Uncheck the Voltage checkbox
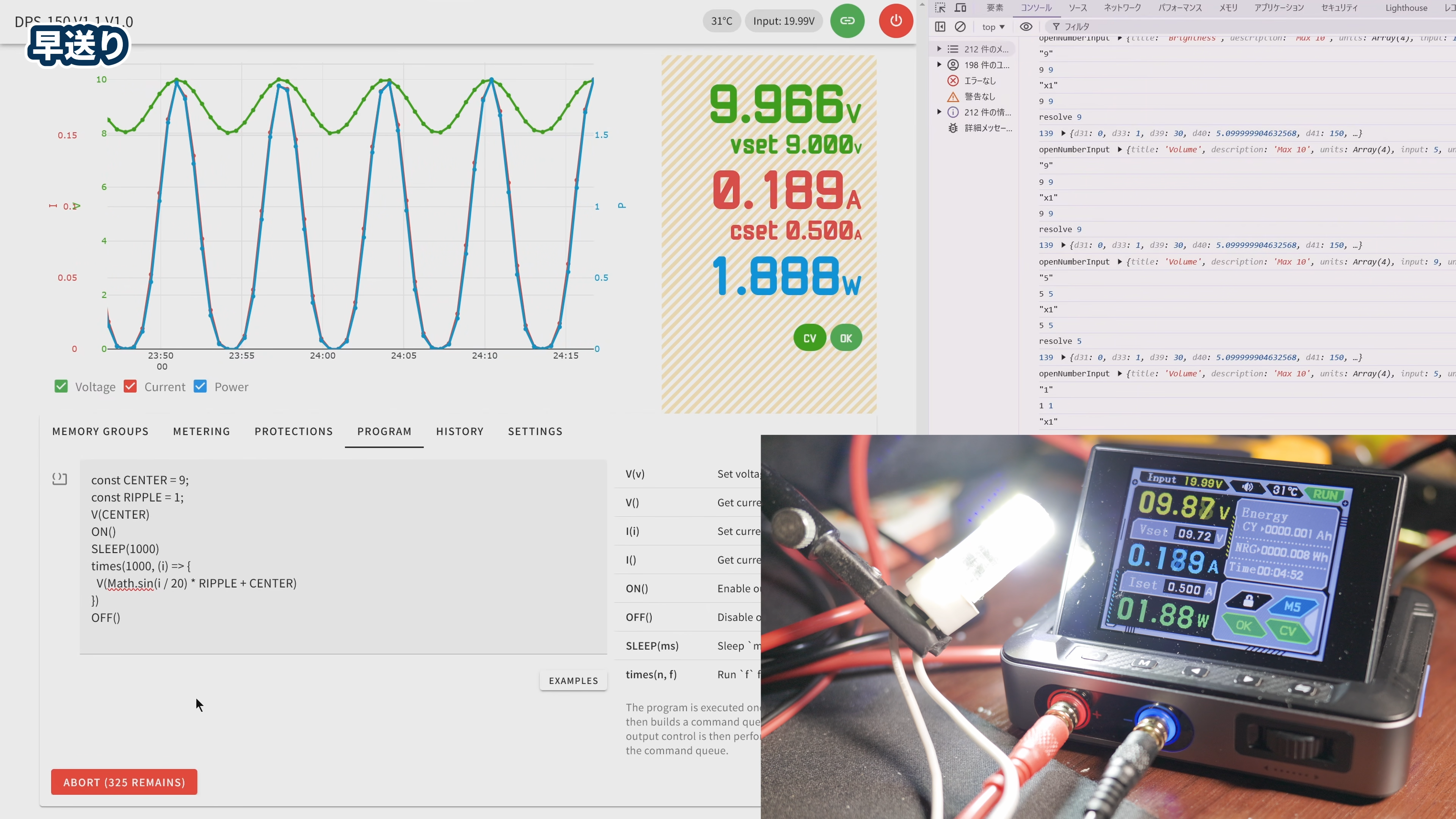 [x=61, y=387]
